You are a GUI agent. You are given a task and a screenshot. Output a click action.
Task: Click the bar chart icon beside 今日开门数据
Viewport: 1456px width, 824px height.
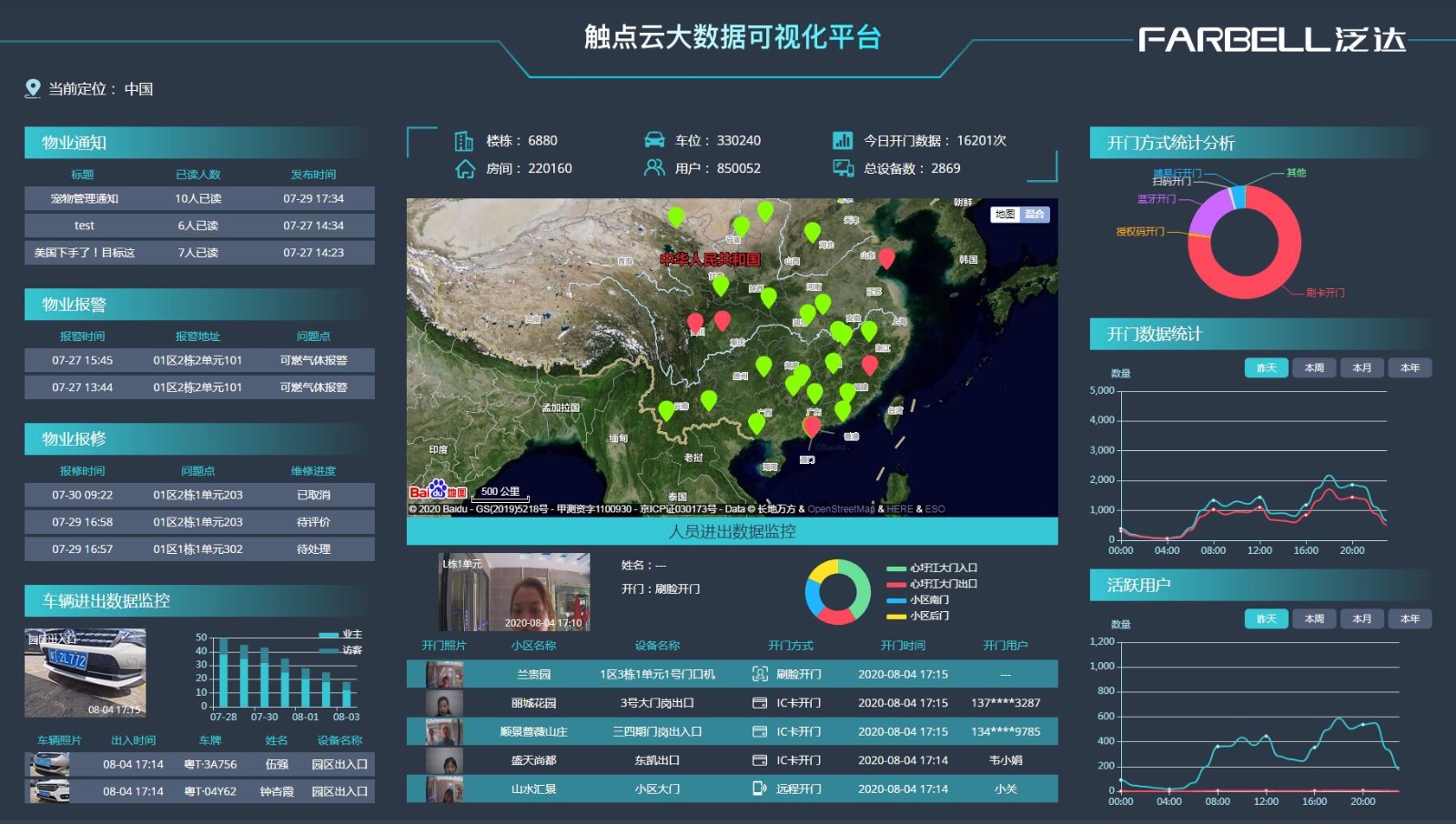[x=843, y=140]
